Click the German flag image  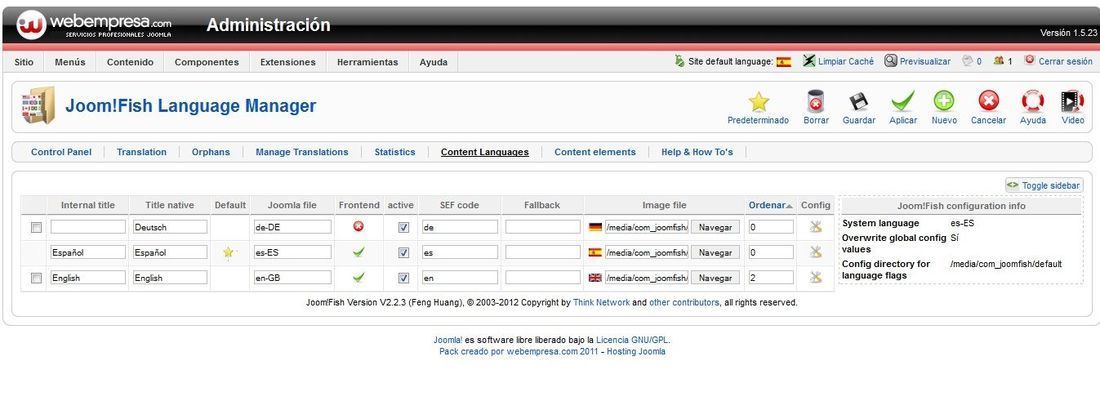(x=595, y=227)
